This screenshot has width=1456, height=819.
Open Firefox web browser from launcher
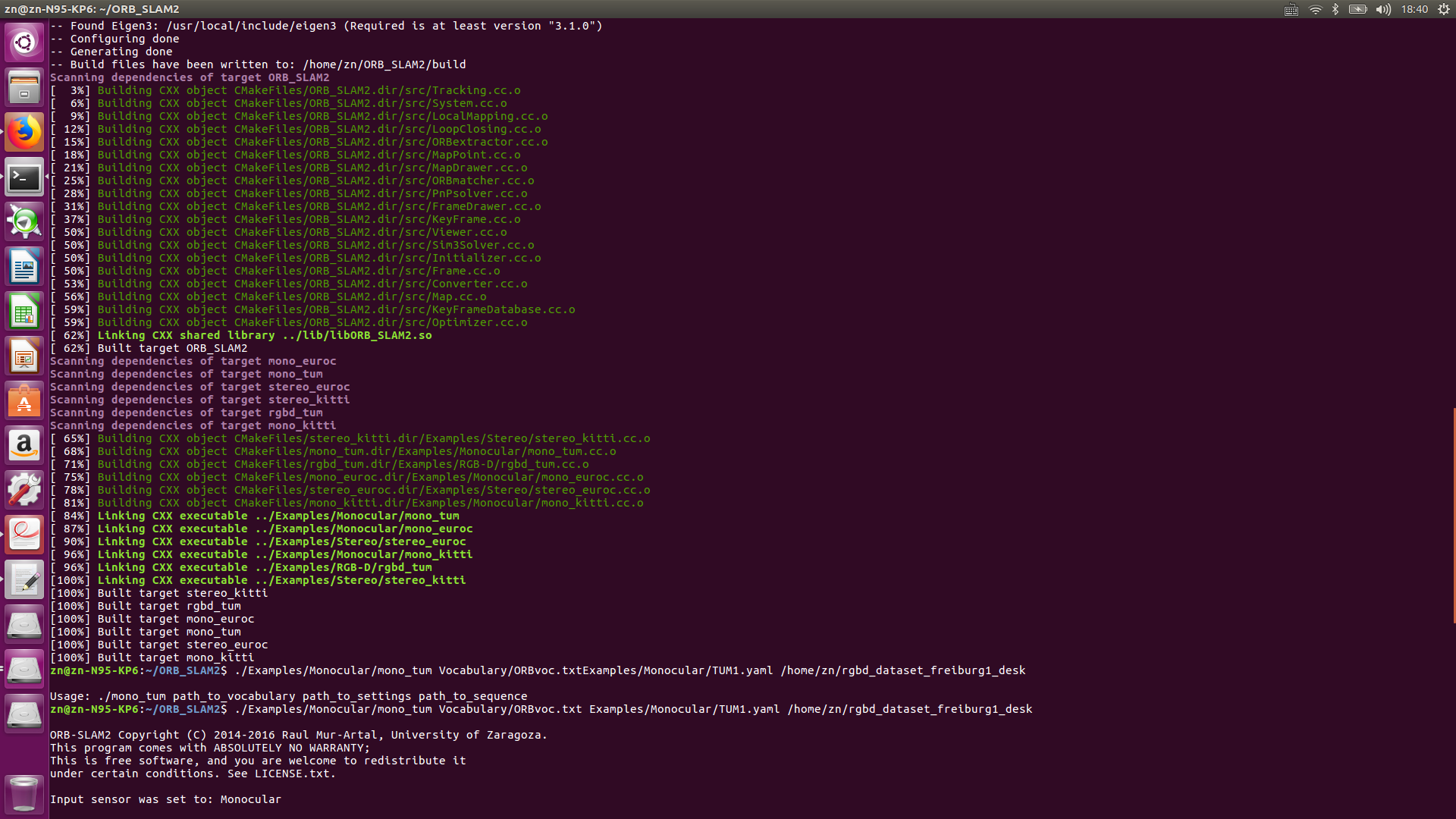(24, 132)
